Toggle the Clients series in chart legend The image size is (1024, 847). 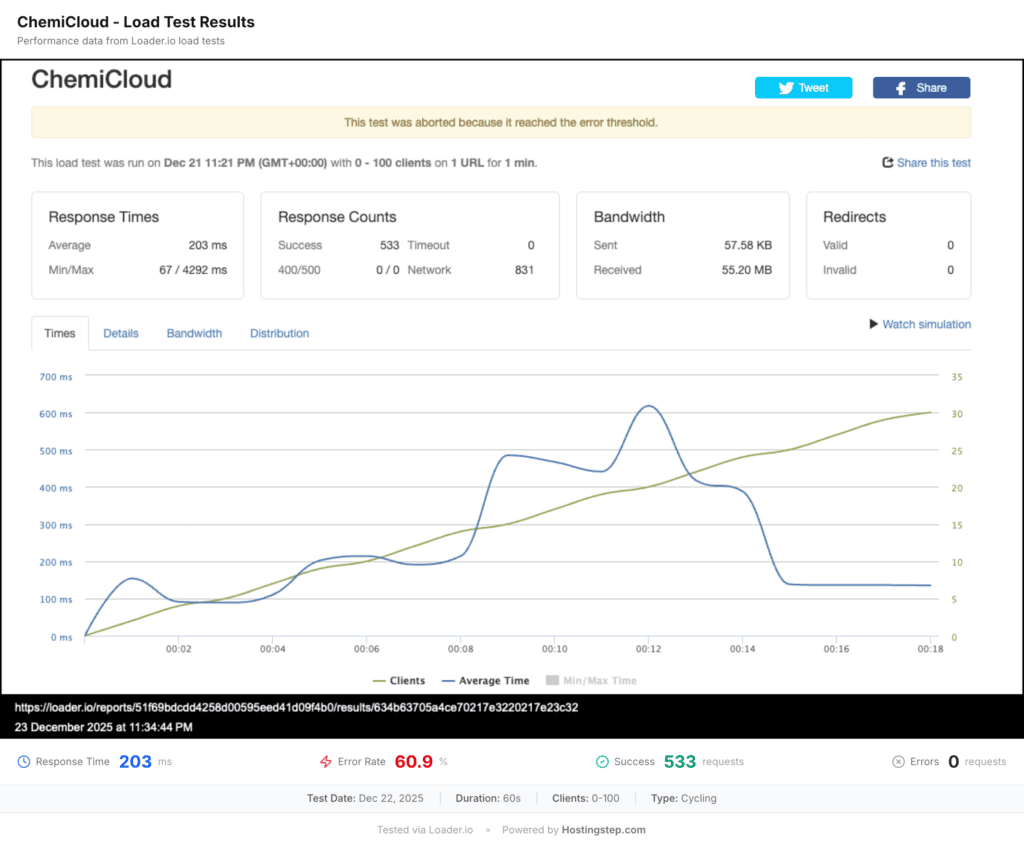coord(398,681)
